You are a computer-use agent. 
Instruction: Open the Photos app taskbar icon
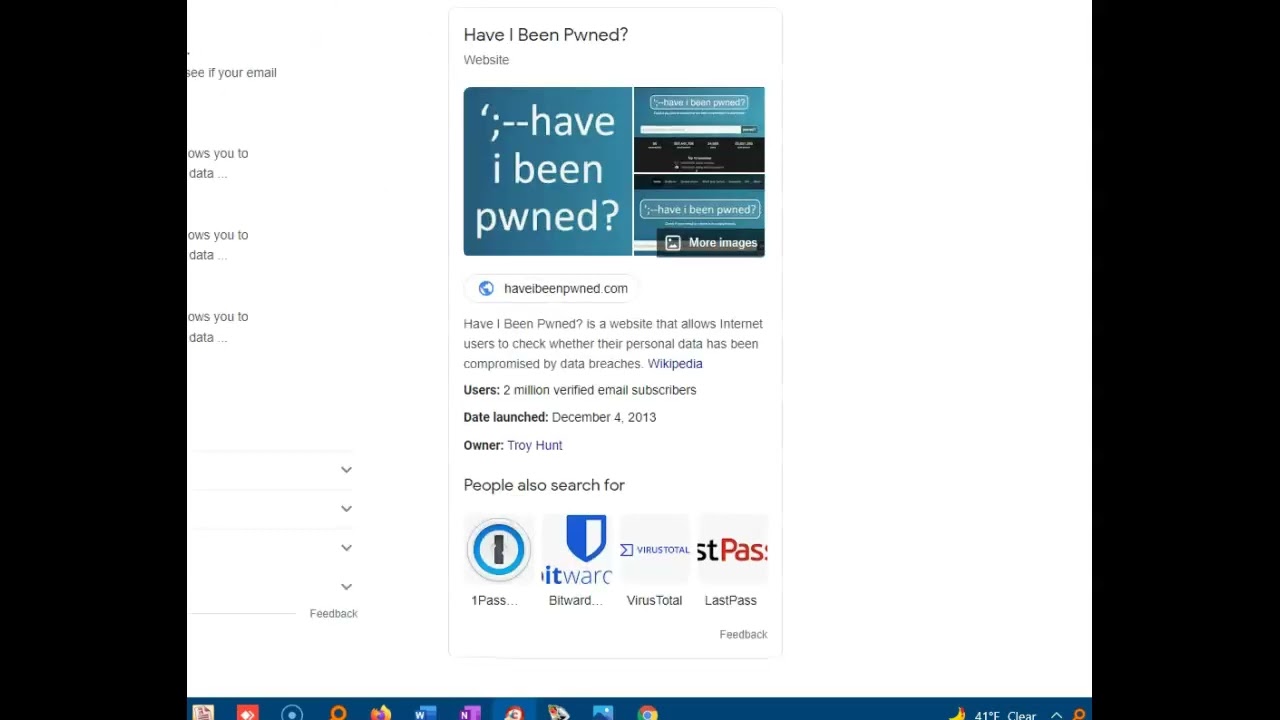coord(603,713)
